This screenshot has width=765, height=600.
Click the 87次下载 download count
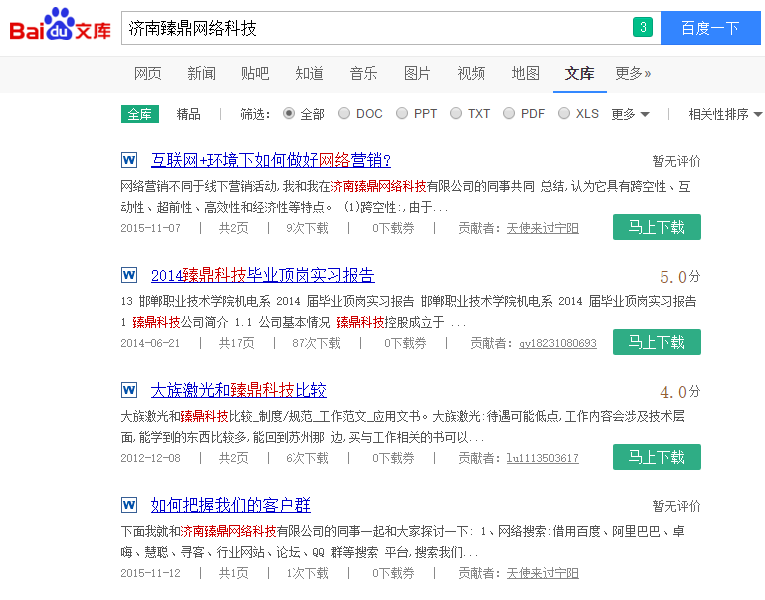[316, 343]
